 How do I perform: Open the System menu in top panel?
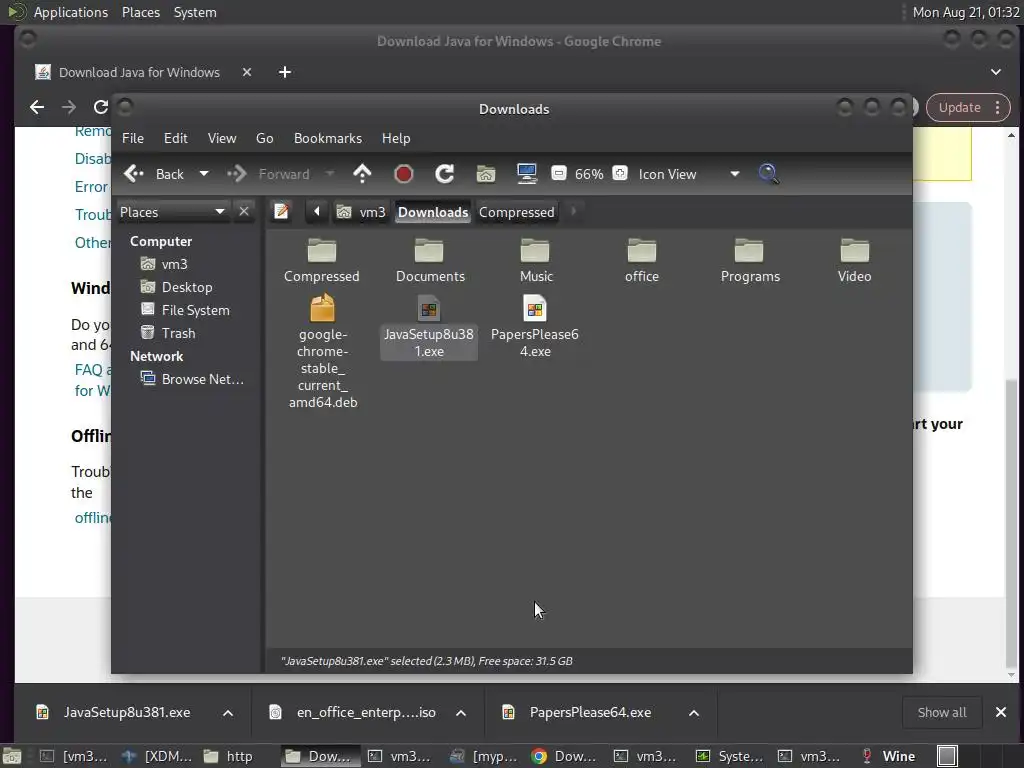pyautogui.click(x=195, y=12)
